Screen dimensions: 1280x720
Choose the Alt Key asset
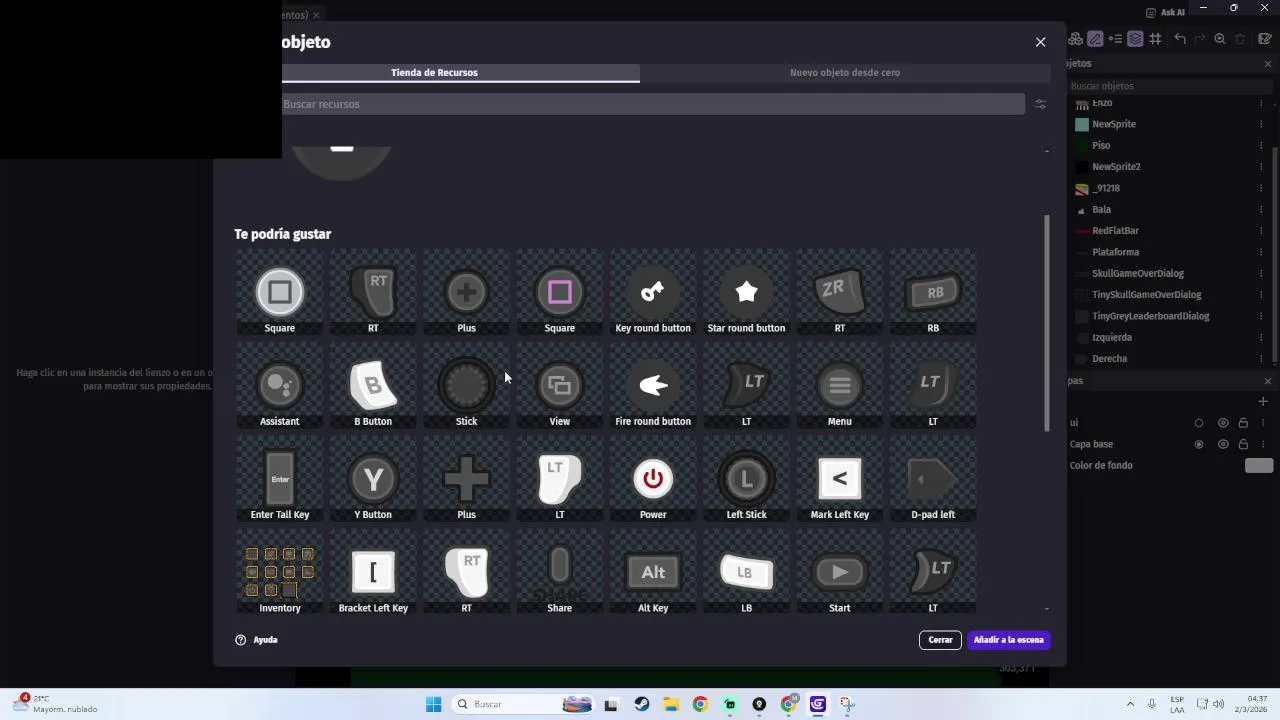coord(653,571)
